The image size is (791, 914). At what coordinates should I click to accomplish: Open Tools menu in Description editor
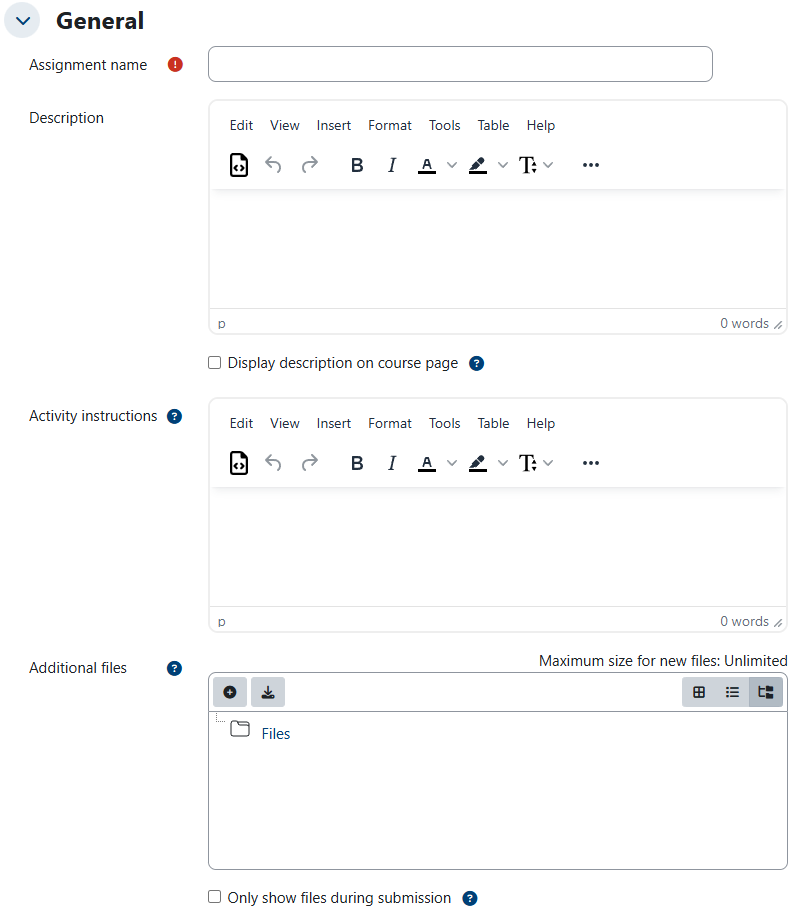click(444, 125)
